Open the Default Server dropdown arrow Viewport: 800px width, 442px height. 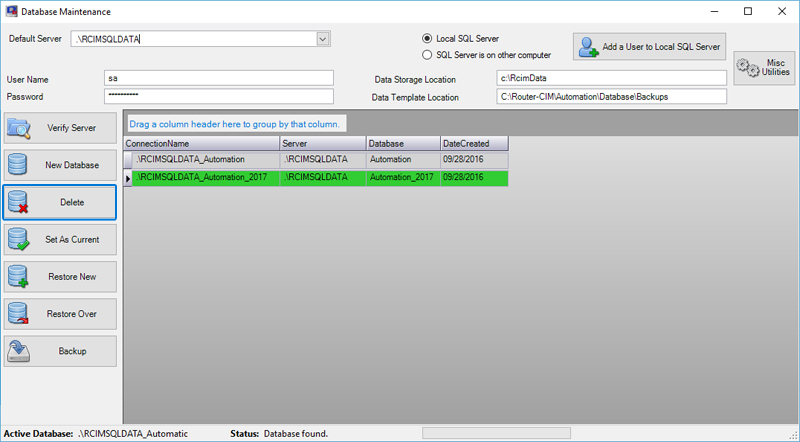point(323,39)
